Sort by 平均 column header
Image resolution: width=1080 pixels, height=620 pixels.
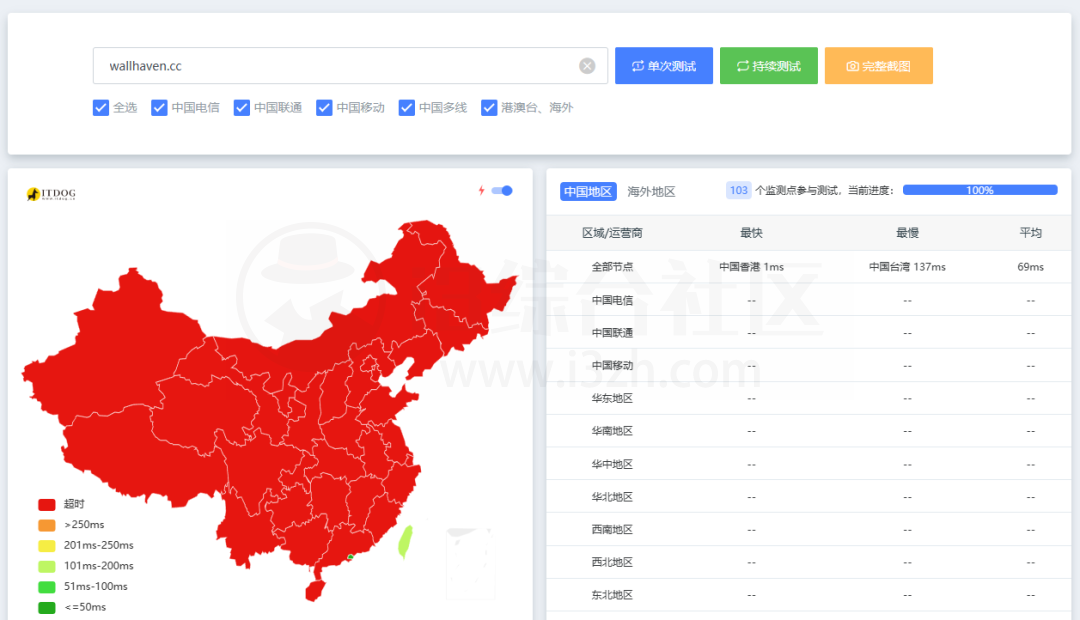pos(1030,233)
